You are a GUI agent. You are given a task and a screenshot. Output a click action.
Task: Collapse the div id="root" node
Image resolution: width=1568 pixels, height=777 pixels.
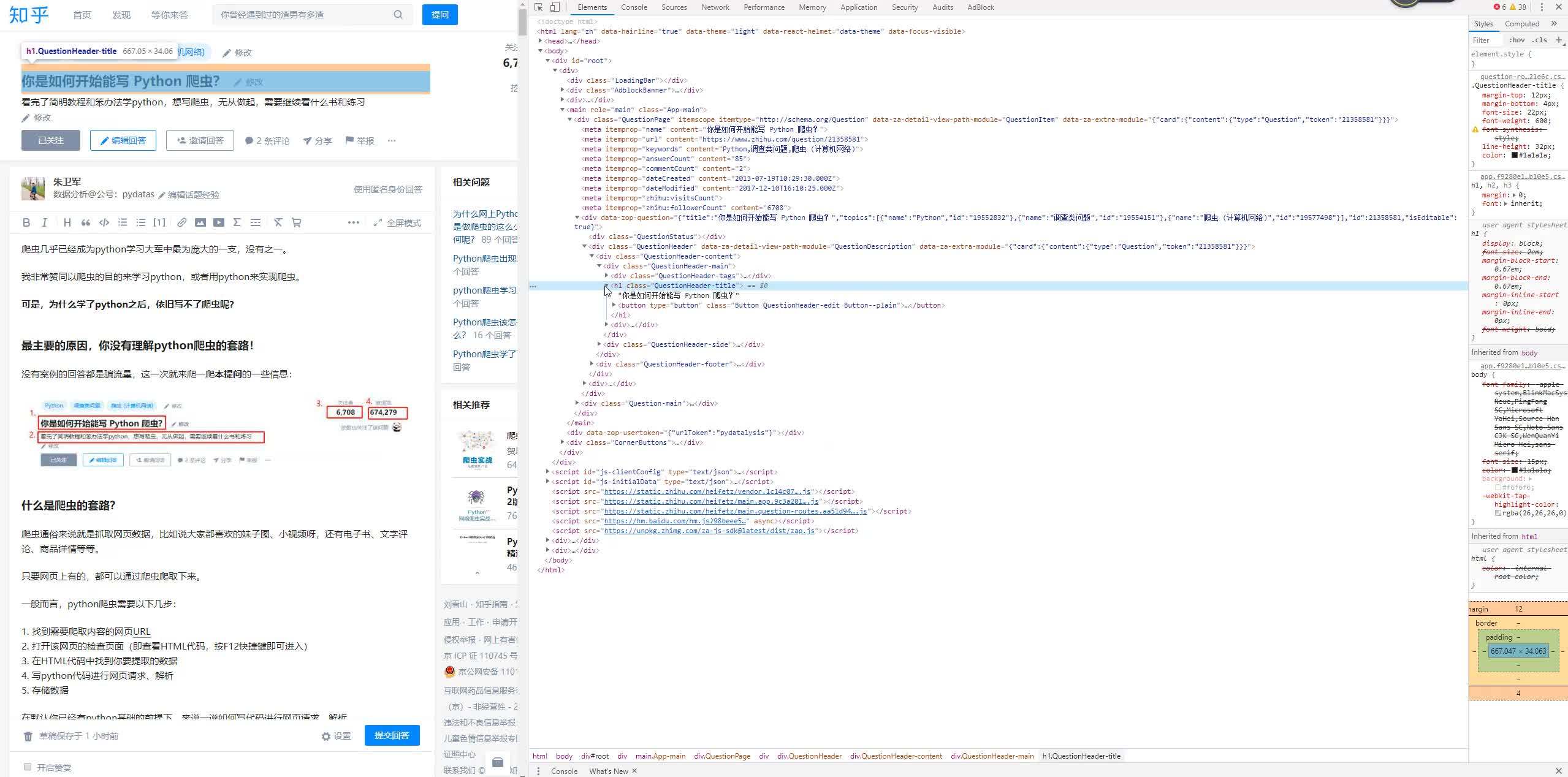[548, 61]
